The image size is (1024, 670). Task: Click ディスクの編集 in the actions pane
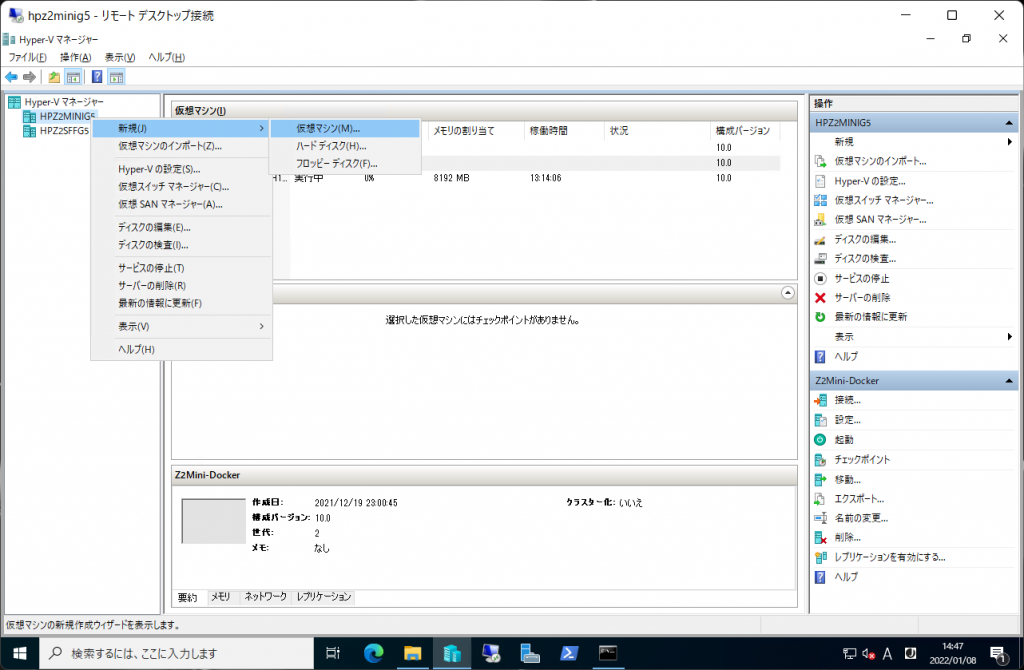865,240
